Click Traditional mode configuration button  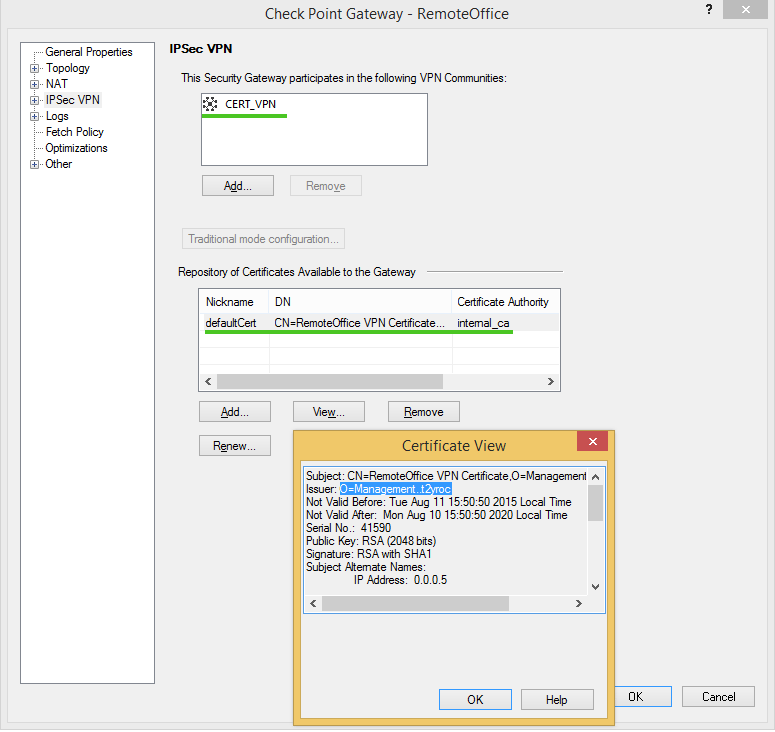(263, 239)
